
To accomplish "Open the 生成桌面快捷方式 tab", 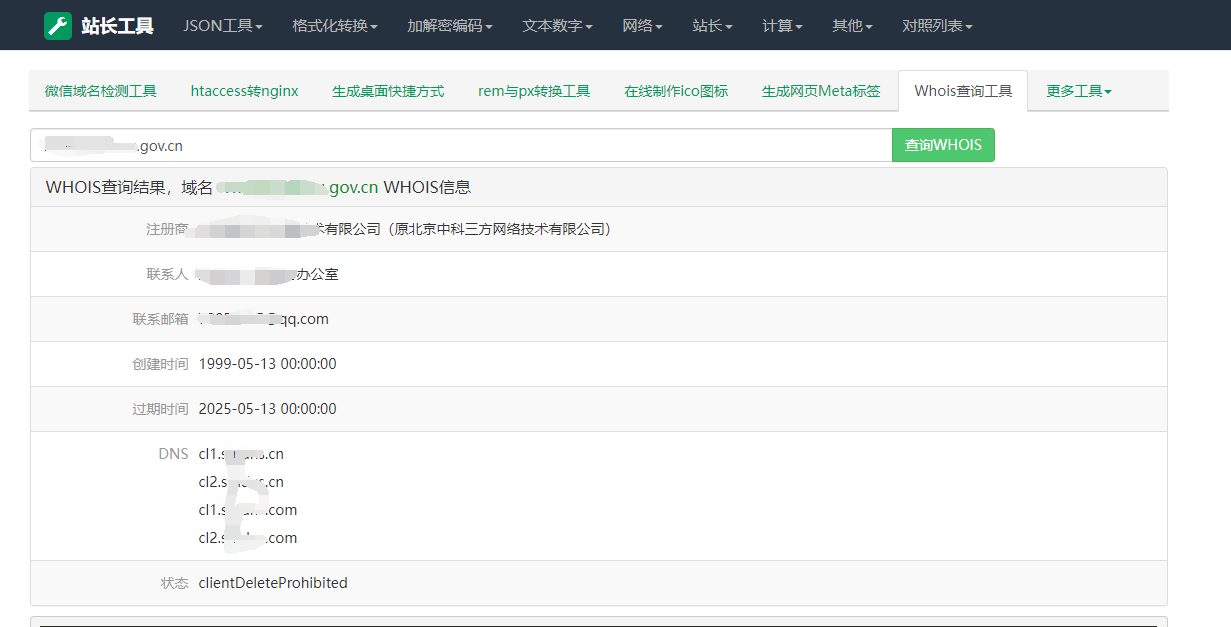I will pos(388,91).
